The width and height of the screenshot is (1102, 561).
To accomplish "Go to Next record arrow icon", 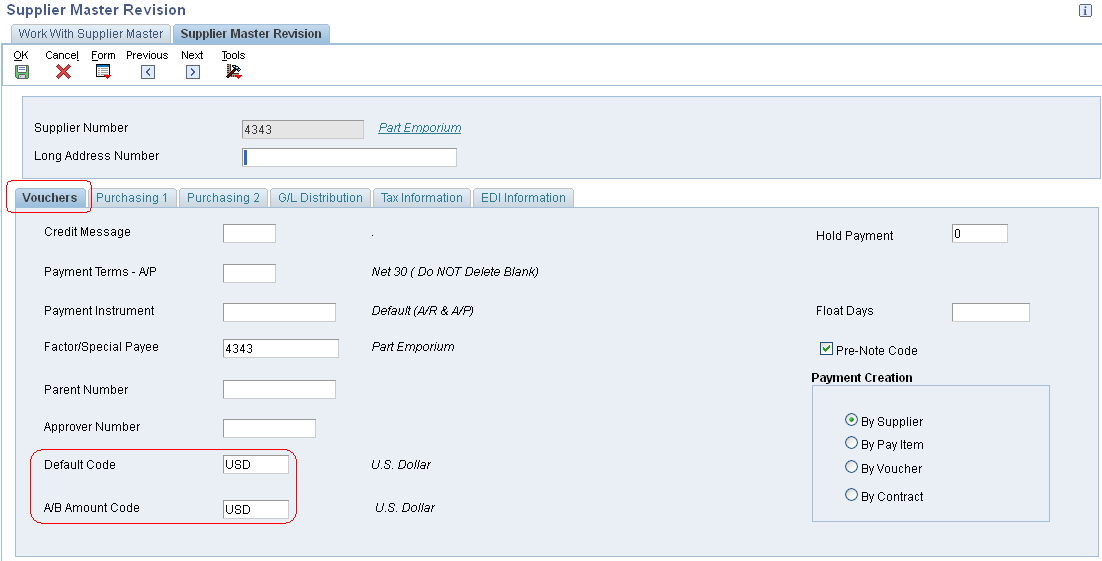I will tap(193, 72).
